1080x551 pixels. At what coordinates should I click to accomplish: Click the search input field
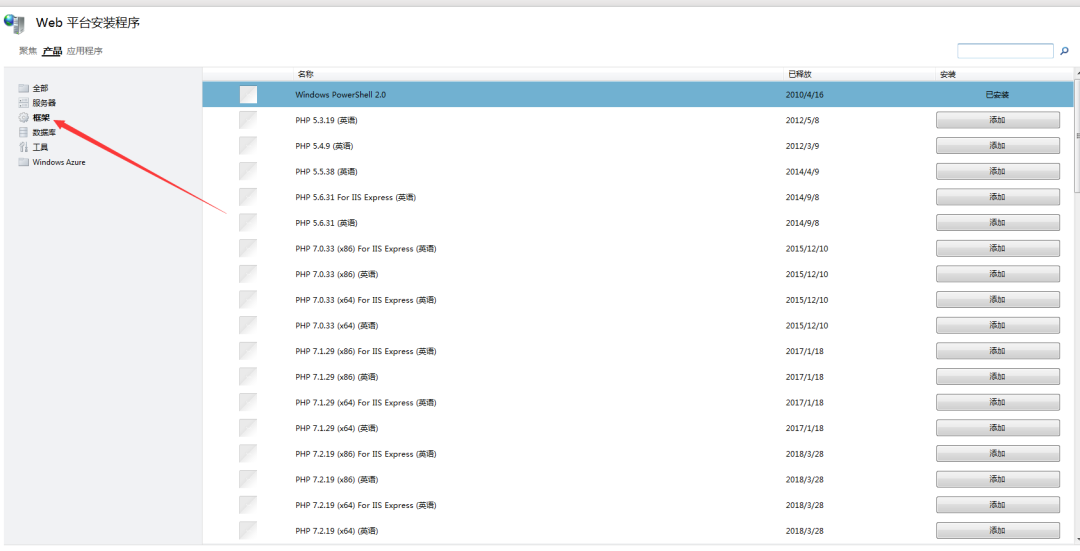click(x=1005, y=51)
